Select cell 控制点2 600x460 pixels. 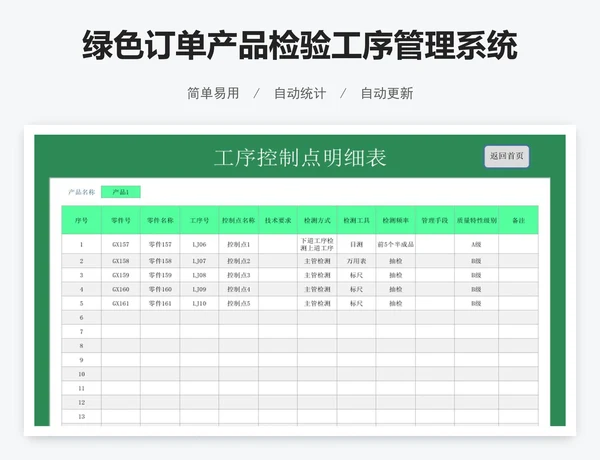(238, 261)
